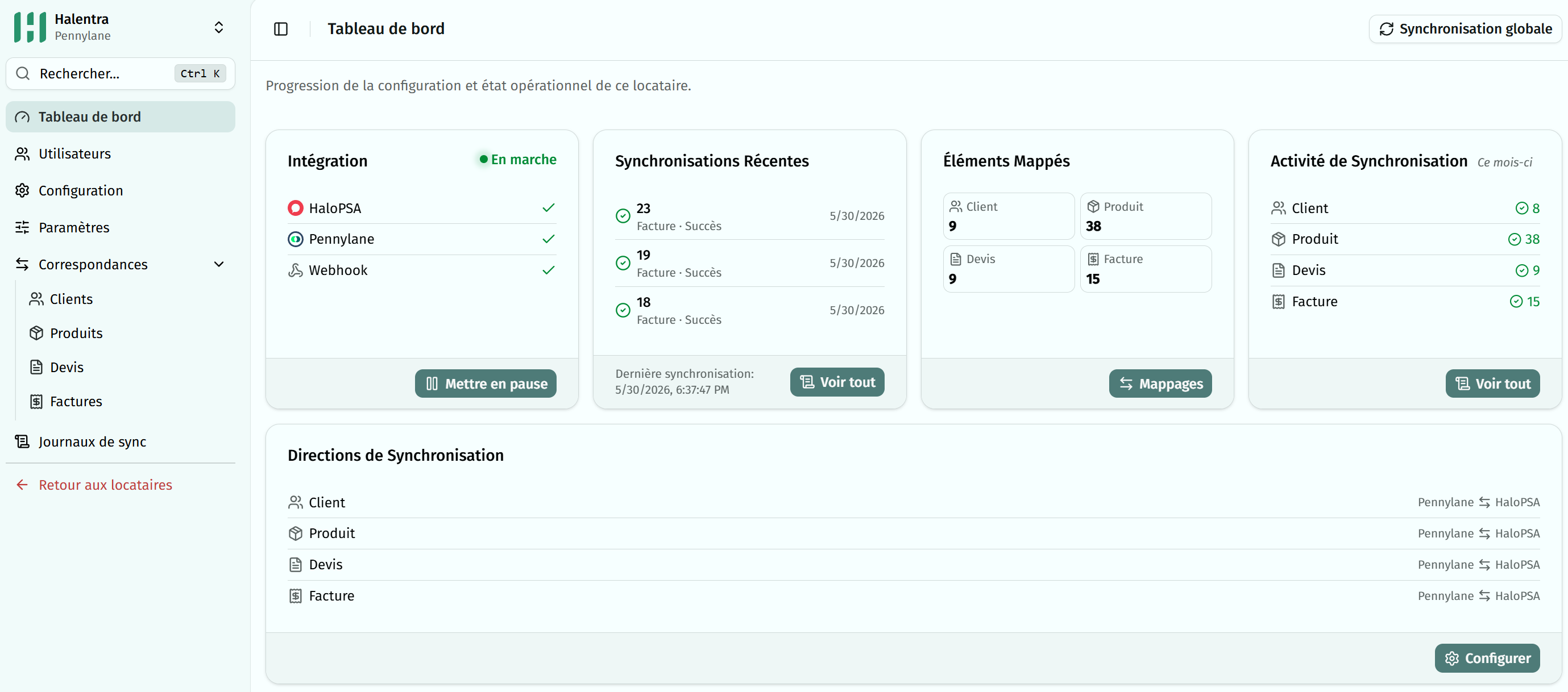1568x692 pixels.
Task: Click Configuration gear icon in sidebar
Action: [23, 190]
